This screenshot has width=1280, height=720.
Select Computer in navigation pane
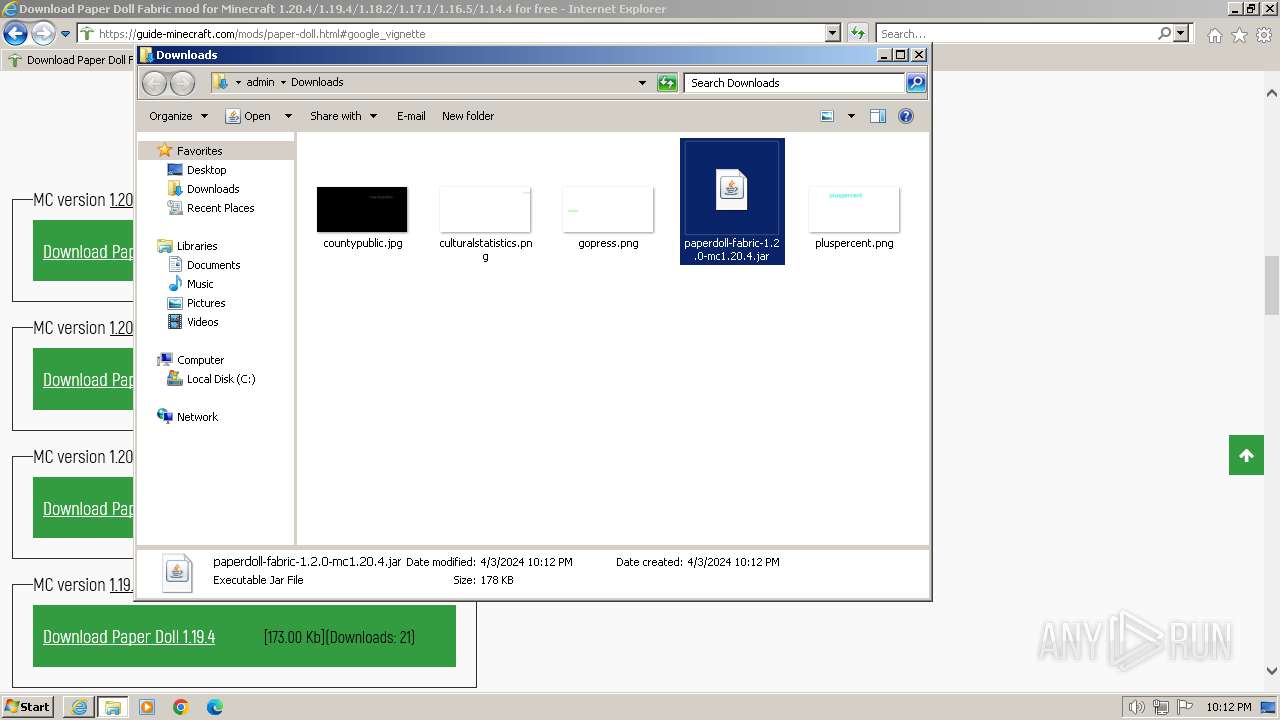(x=200, y=360)
